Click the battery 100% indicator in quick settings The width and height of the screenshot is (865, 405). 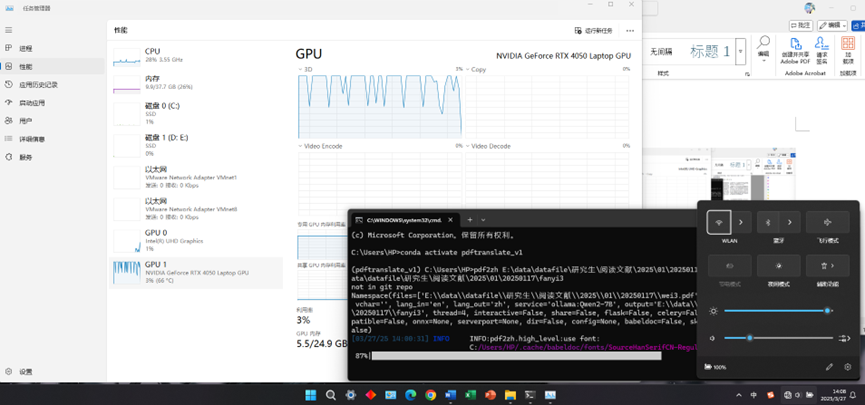(x=716, y=367)
